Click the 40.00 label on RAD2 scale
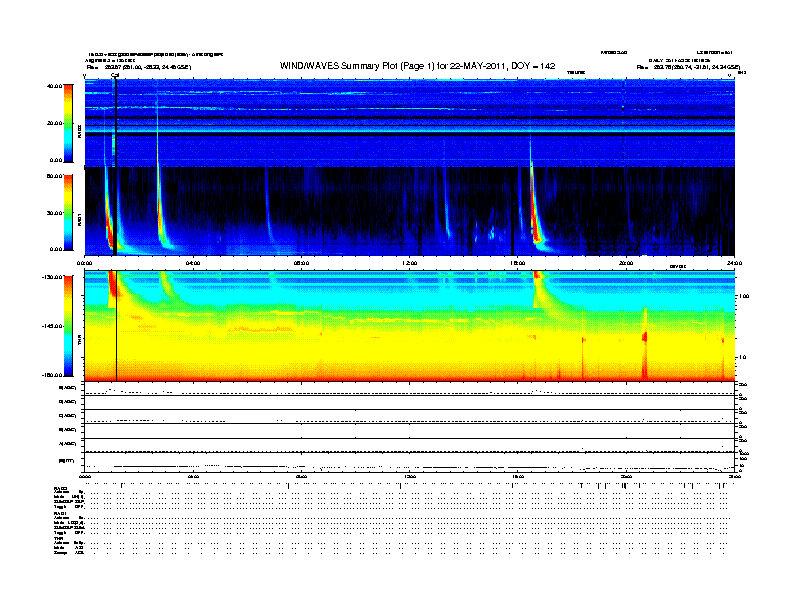The height and width of the screenshot is (612, 792). 54,86
